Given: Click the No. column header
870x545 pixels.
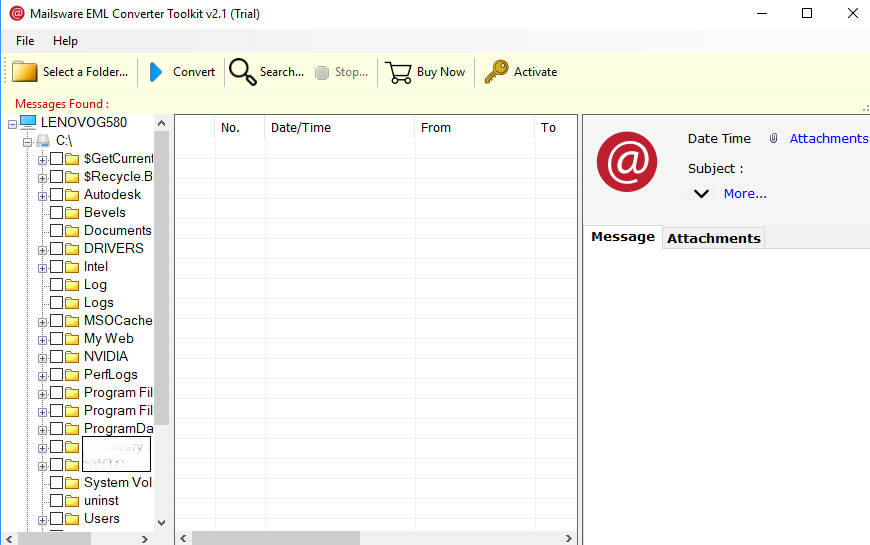Looking at the screenshot, I should click(240, 128).
